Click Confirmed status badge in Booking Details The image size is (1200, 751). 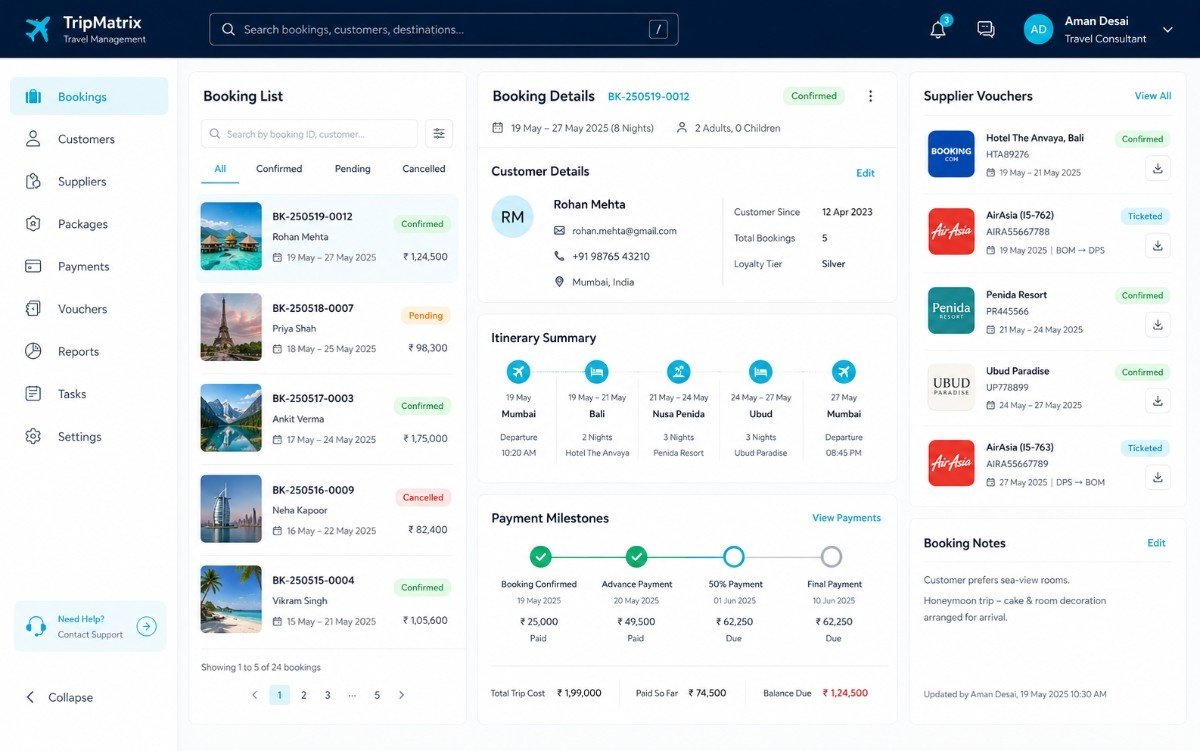click(814, 96)
